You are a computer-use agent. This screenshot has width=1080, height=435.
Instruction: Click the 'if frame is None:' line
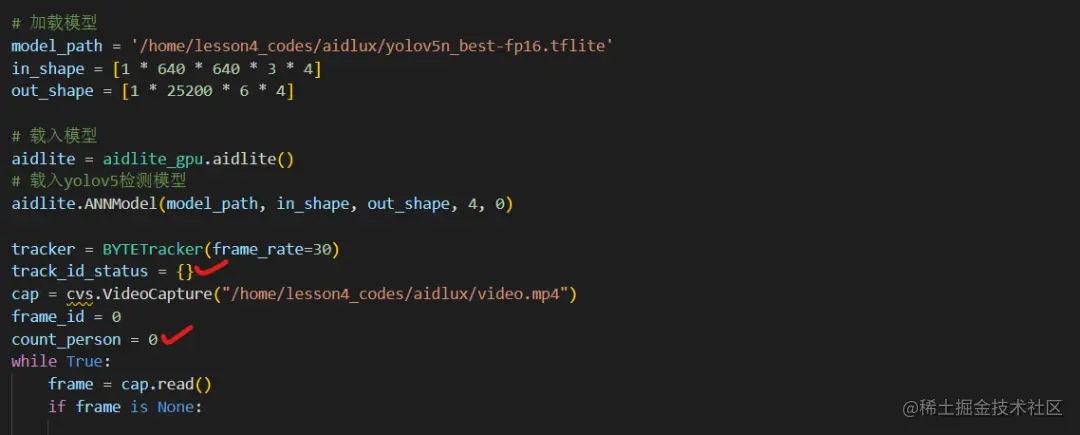pyautogui.click(x=125, y=407)
